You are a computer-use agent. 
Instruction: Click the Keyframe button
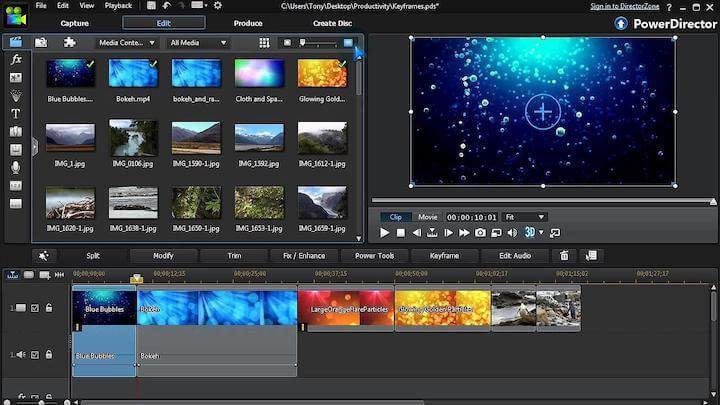pyautogui.click(x=444, y=256)
